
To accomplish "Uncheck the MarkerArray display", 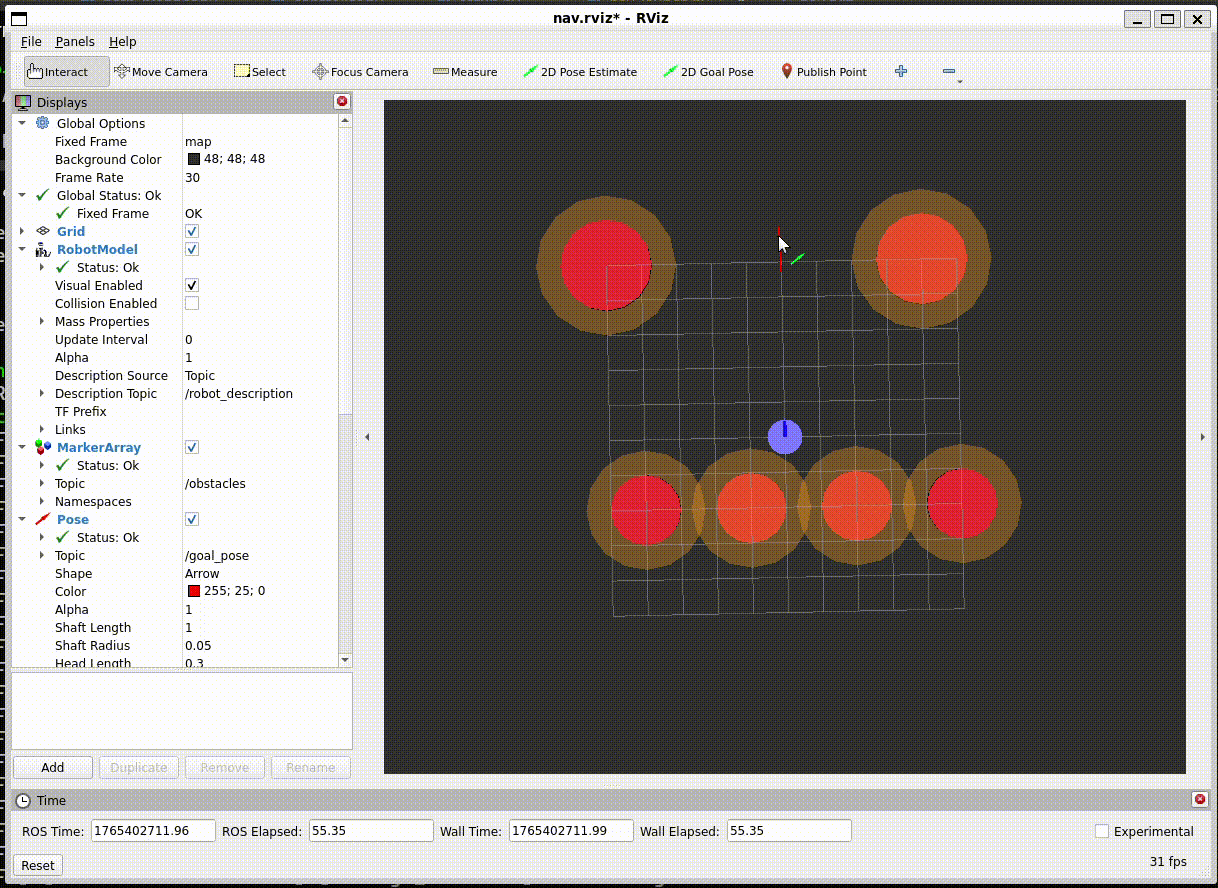I will point(191,447).
